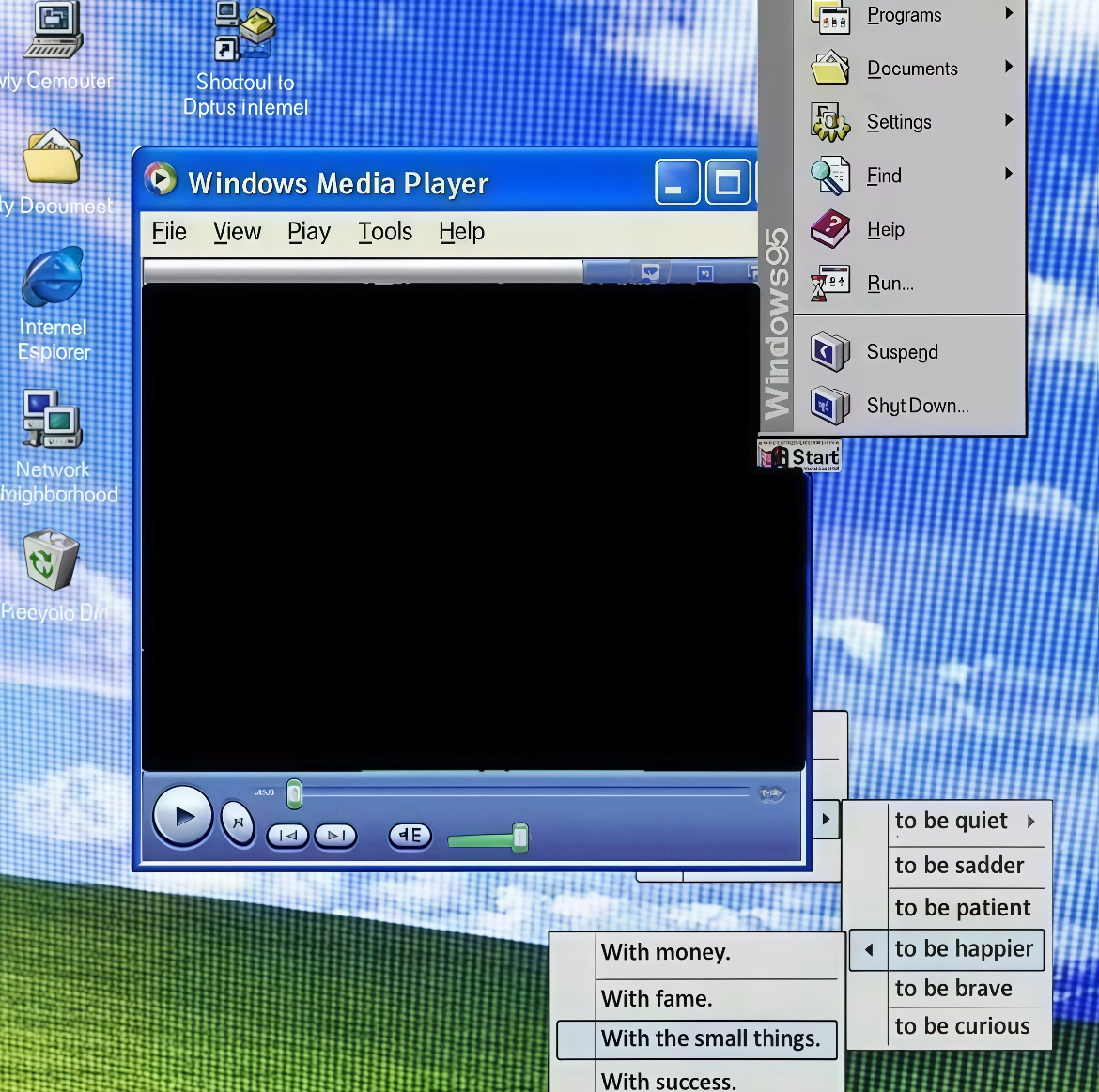Image resolution: width=1099 pixels, height=1092 pixels.
Task: Open the View menu
Action: tap(237, 232)
